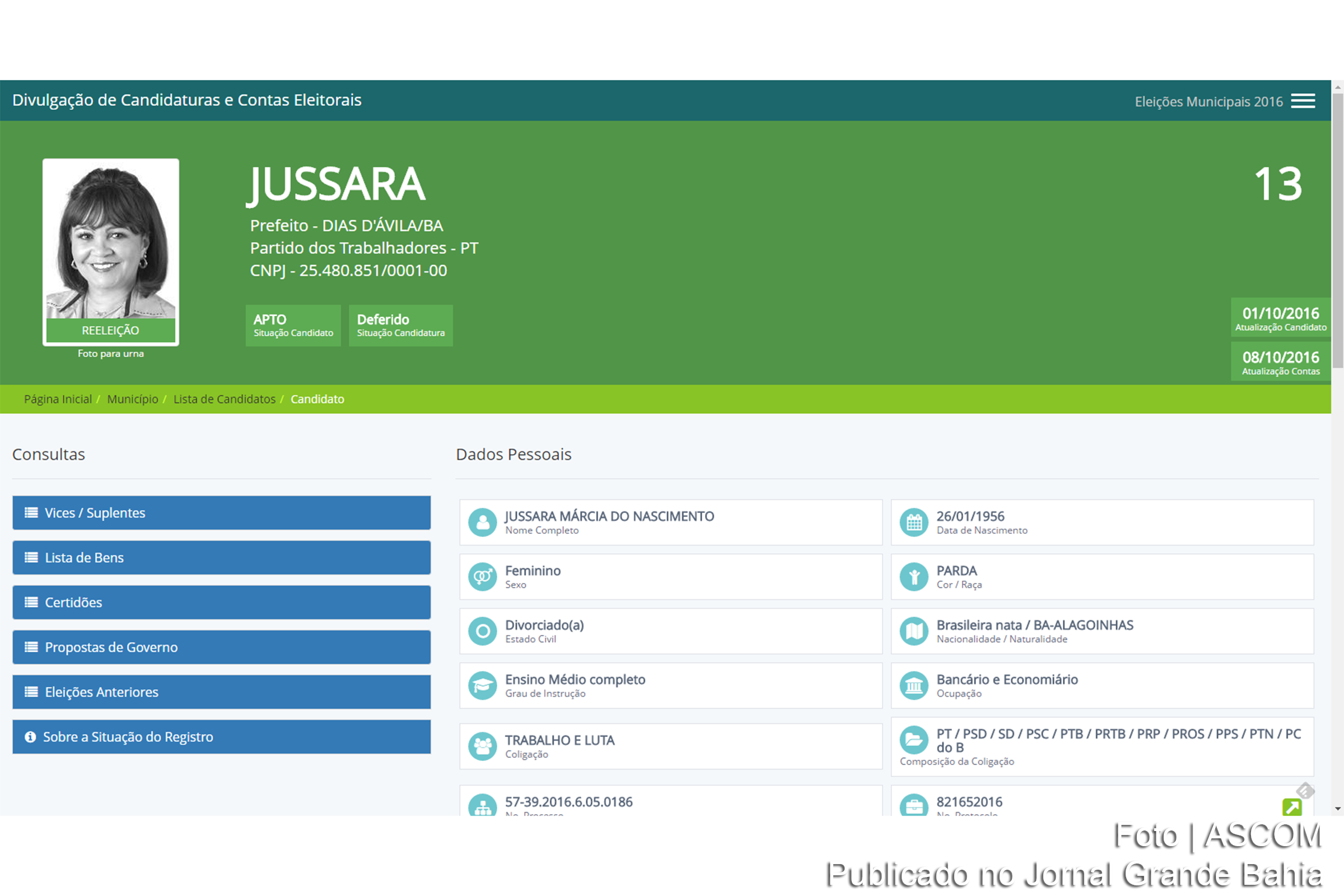
Task: Click the bank building icon for Ocupação
Action: click(x=914, y=685)
